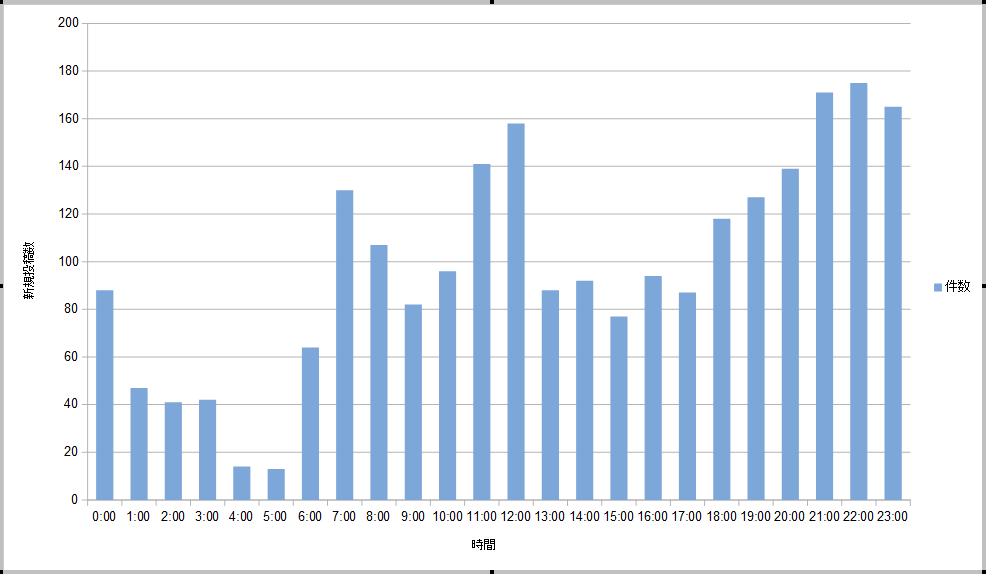
Task: Click the 14:00 label on the time axis
Action: [584, 517]
